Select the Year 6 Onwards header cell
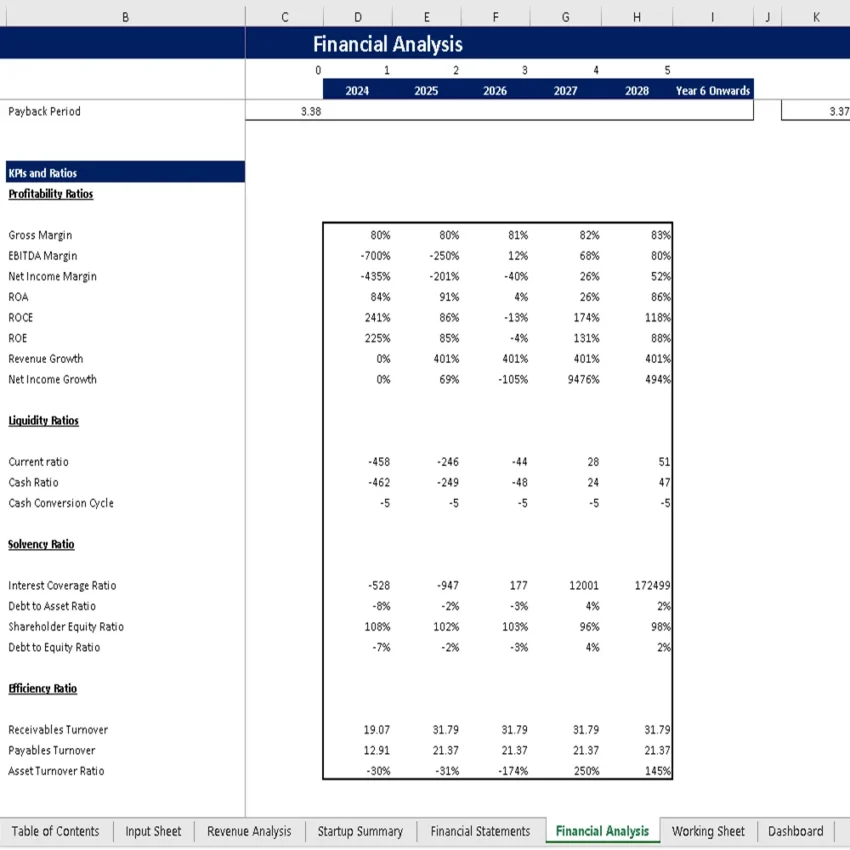 (x=712, y=90)
